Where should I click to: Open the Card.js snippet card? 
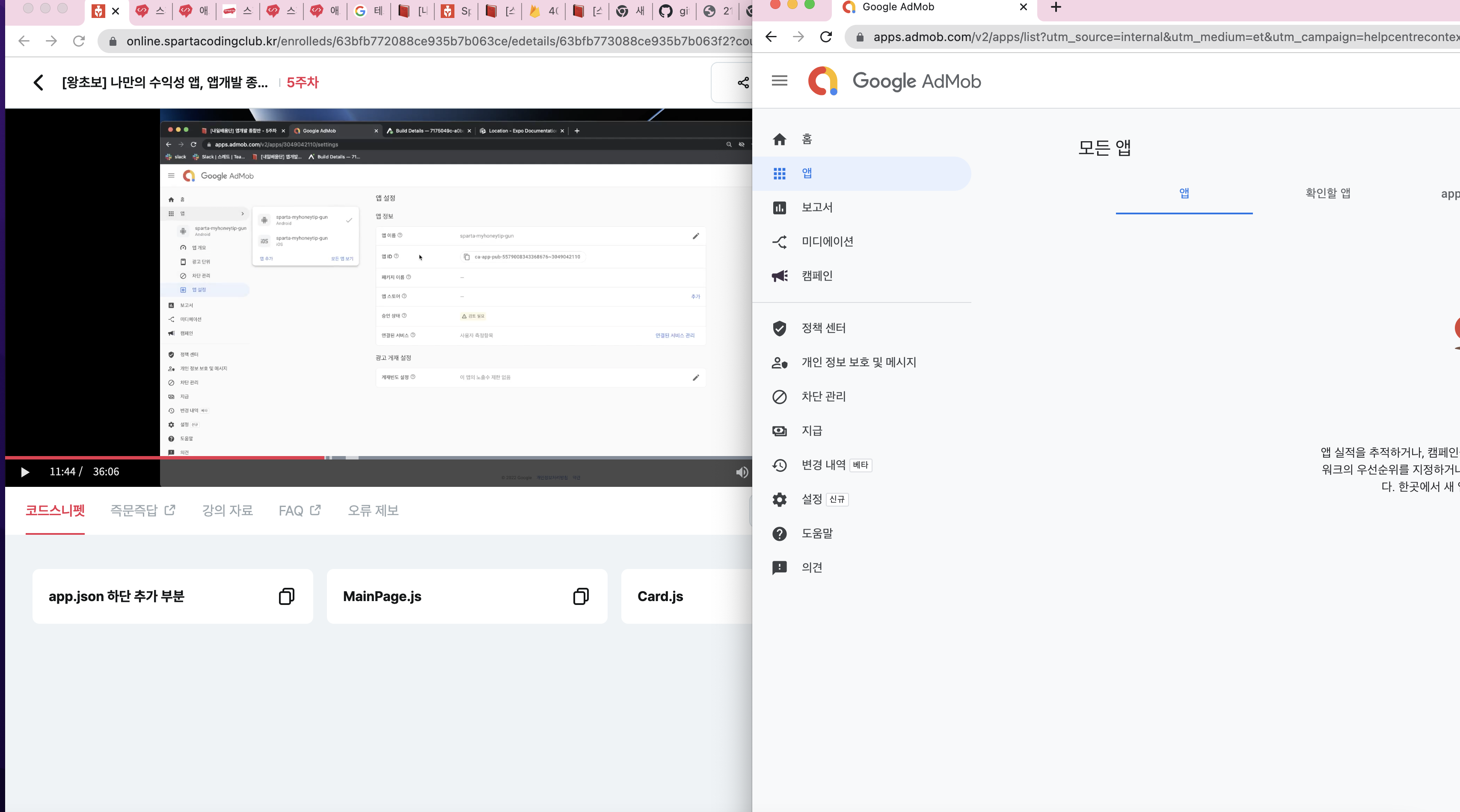click(x=686, y=596)
